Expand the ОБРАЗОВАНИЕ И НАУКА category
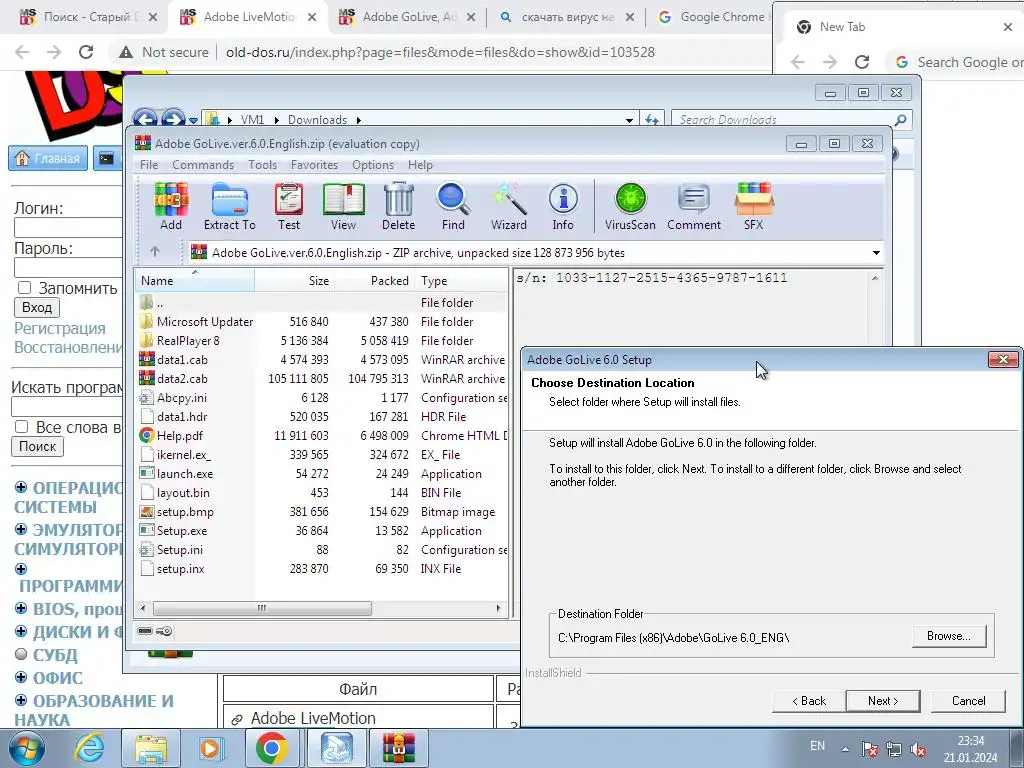 tap(21, 700)
